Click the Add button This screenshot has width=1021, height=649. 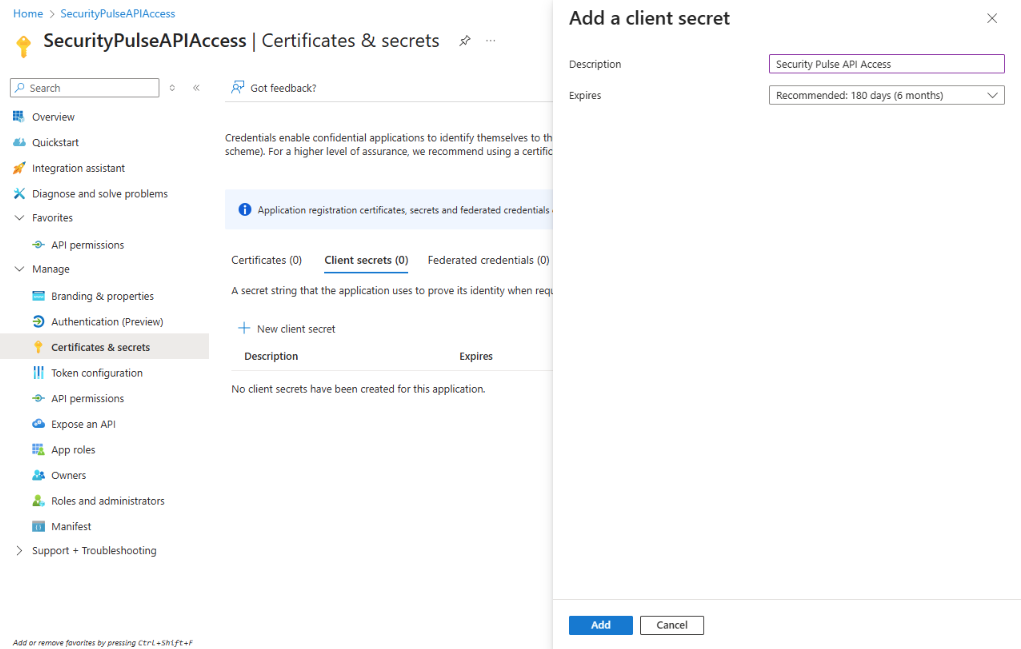(x=600, y=625)
